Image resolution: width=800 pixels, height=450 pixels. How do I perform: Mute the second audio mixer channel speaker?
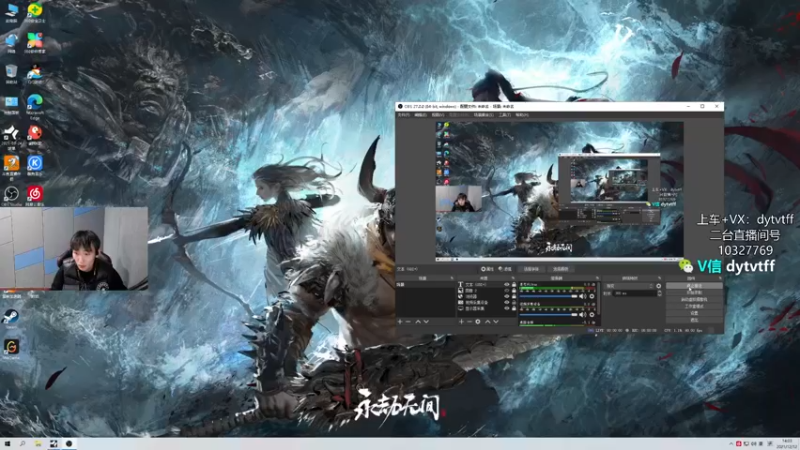tap(582, 315)
